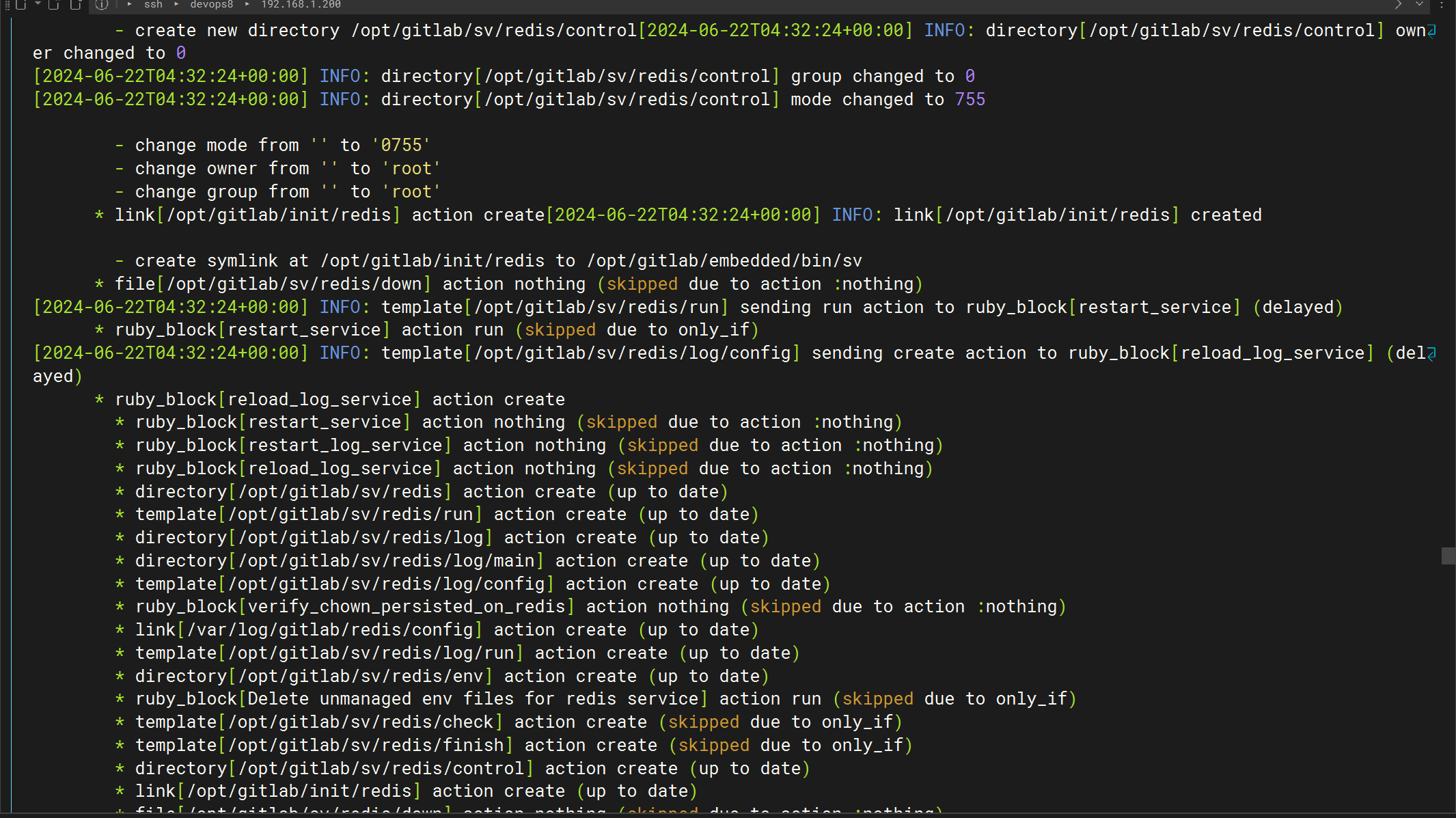This screenshot has height=818, width=1456.
Task: Click 'sending run action to ruby_block[restart_service]' text
Action: coord(990,308)
